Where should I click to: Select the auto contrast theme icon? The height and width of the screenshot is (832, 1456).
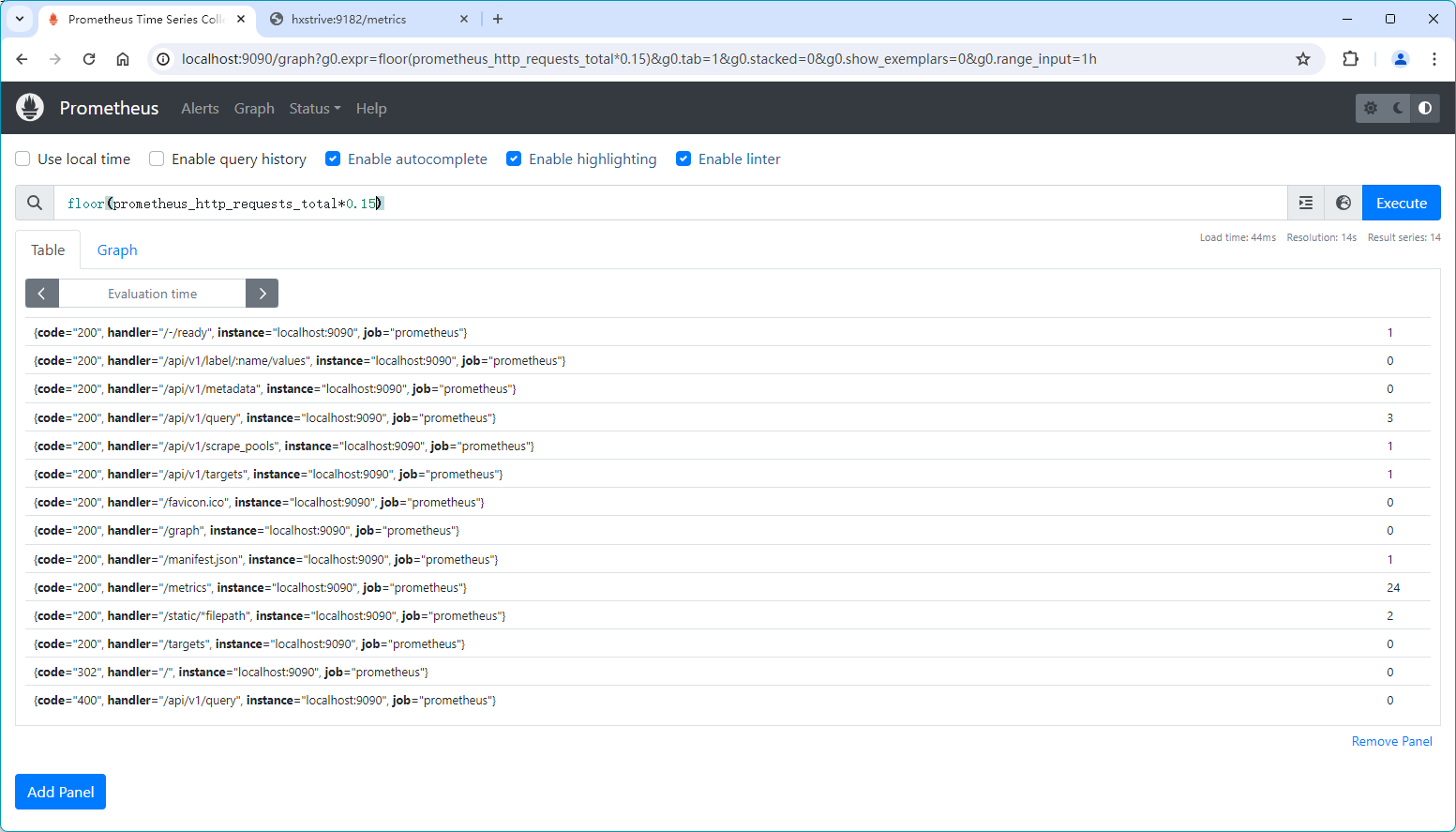(x=1425, y=108)
